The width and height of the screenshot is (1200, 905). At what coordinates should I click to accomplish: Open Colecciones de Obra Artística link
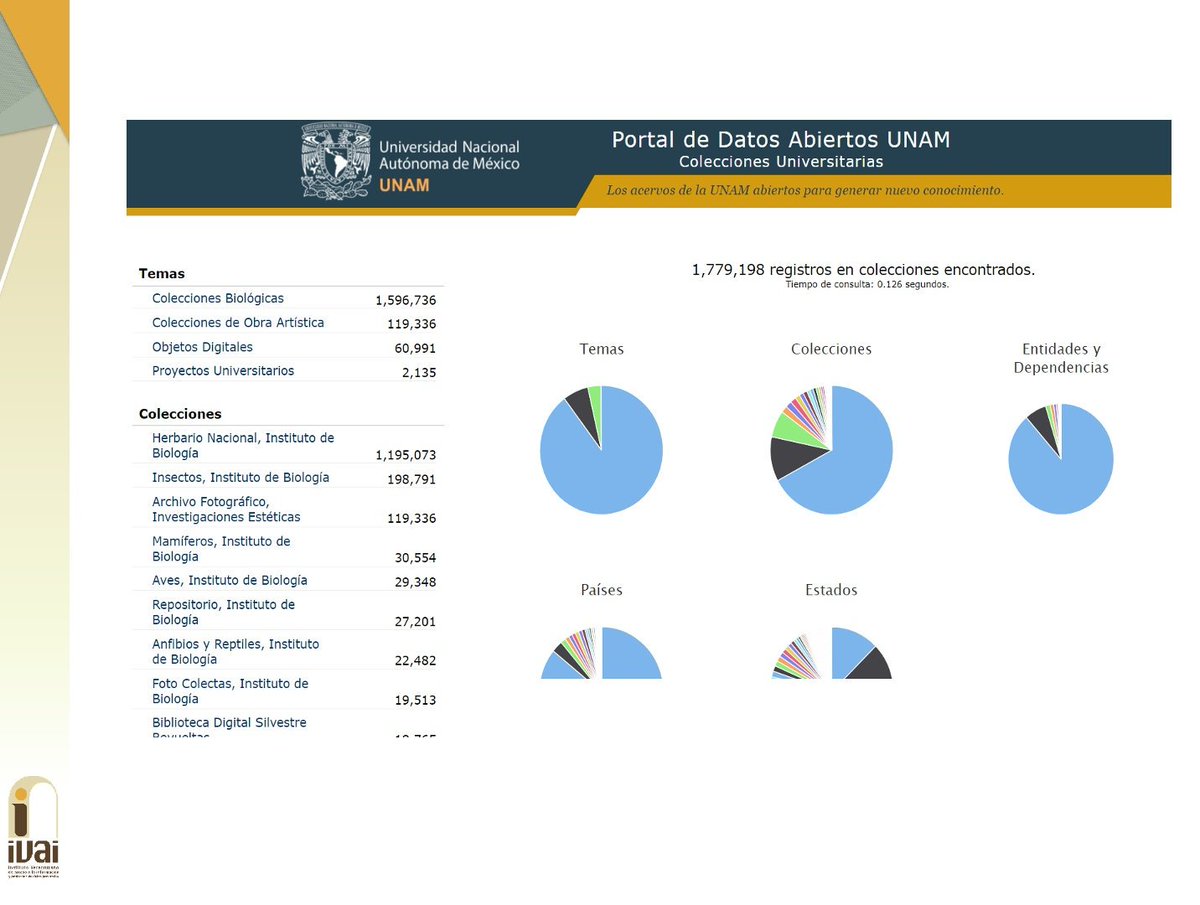(x=238, y=323)
